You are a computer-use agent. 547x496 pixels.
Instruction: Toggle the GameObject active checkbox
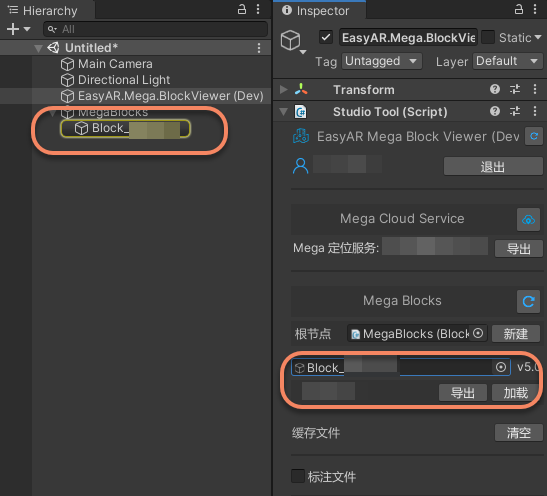(326, 37)
